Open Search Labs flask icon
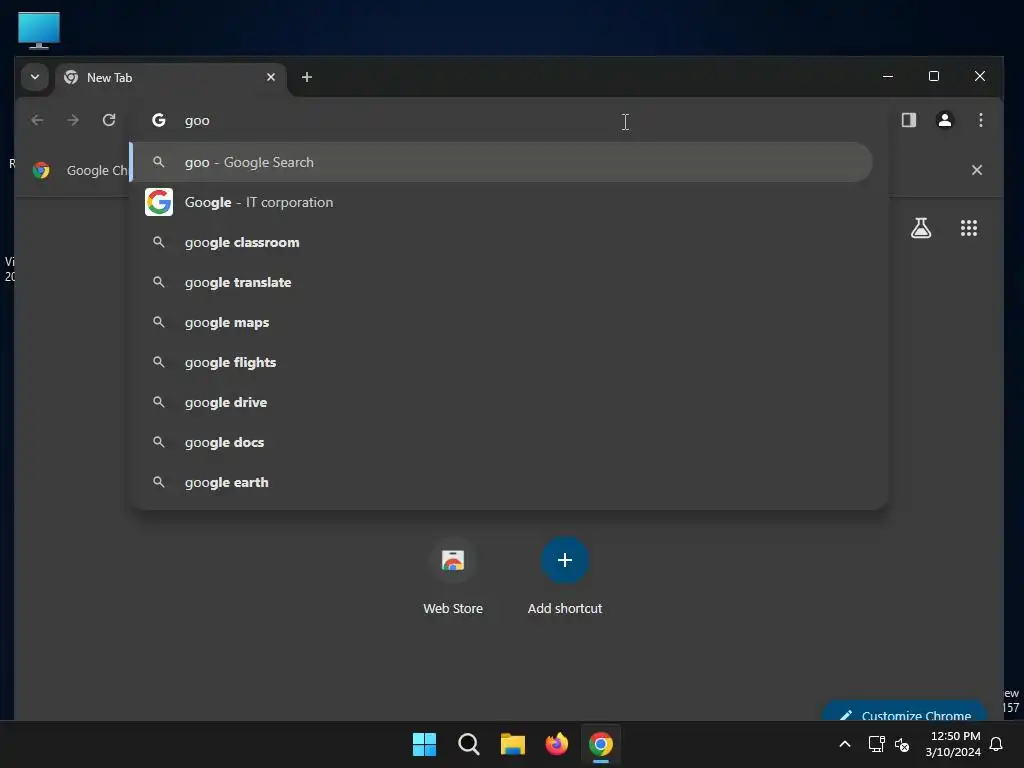The height and width of the screenshot is (768, 1024). (x=921, y=228)
